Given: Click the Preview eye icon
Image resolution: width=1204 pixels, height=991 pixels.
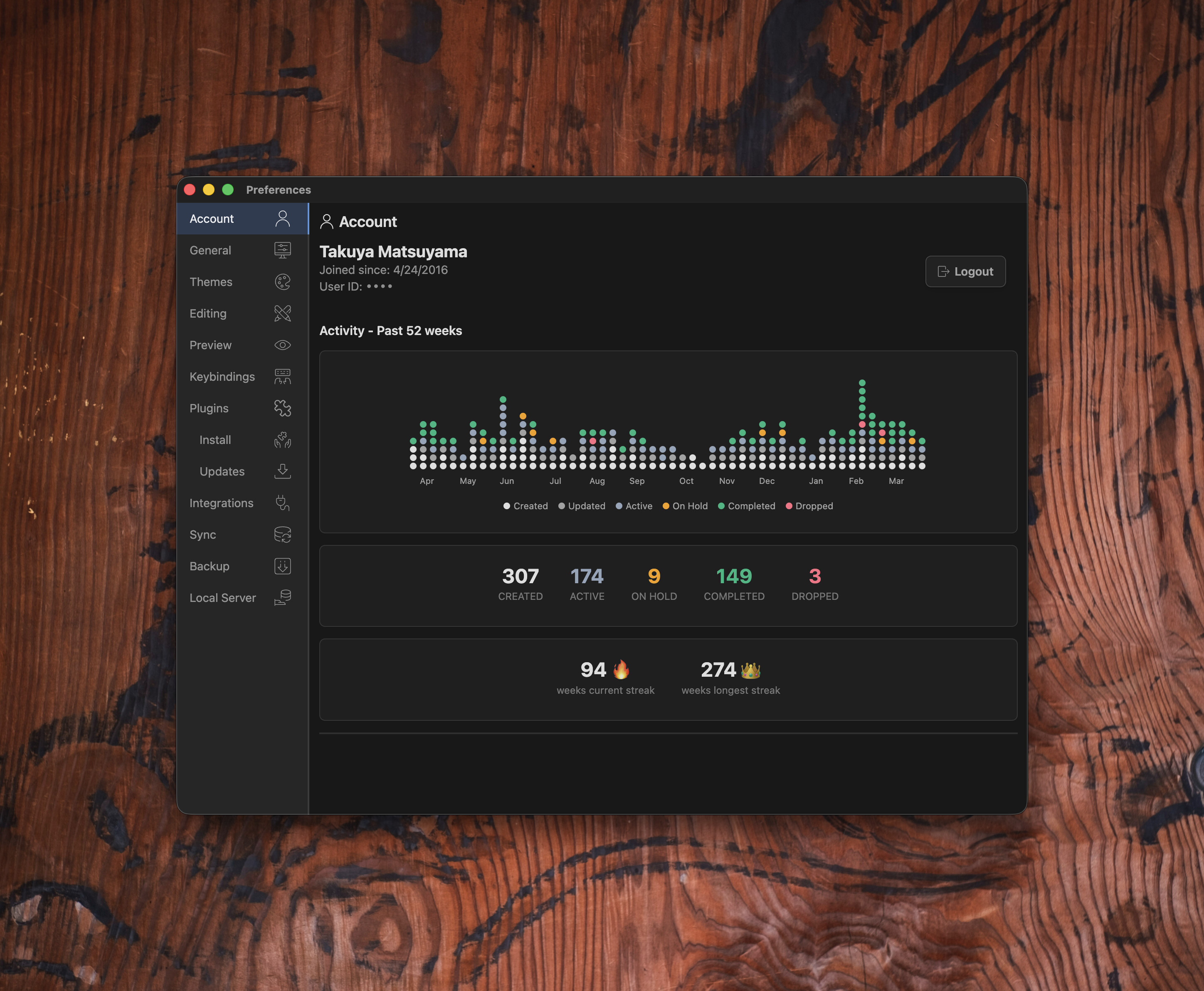Looking at the screenshot, I should pyautogui.click(x=282, y=345).
